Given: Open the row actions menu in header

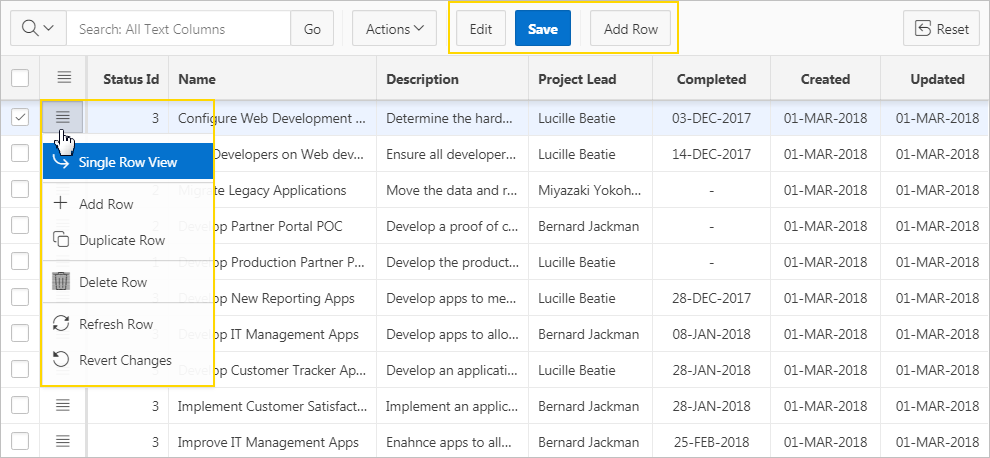Looking at the screenshot, I should [64, 78].
